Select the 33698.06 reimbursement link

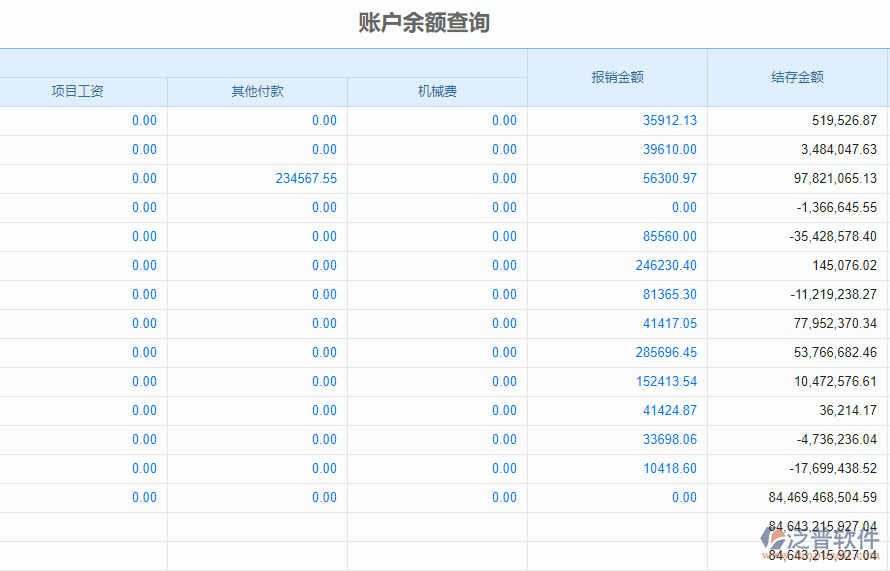[x=669, y=440]
